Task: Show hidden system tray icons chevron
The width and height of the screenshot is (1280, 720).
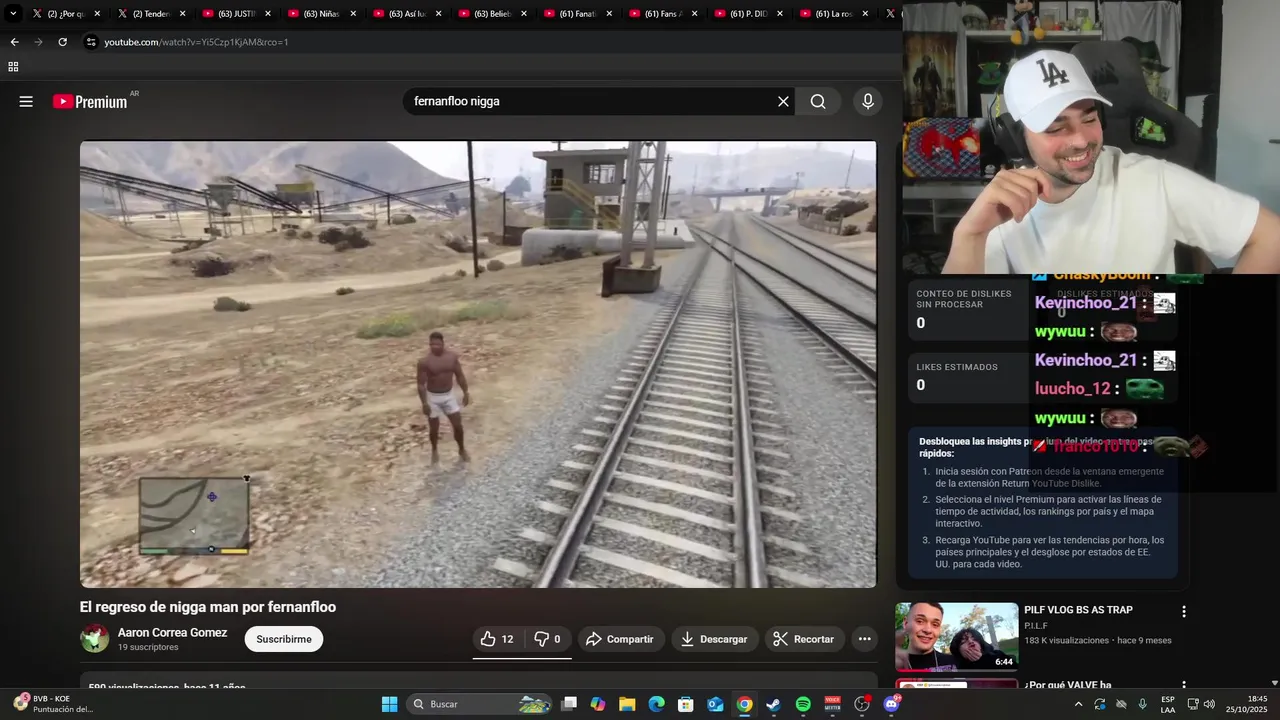Action: pyautogui.click(x=1078, y=704)
